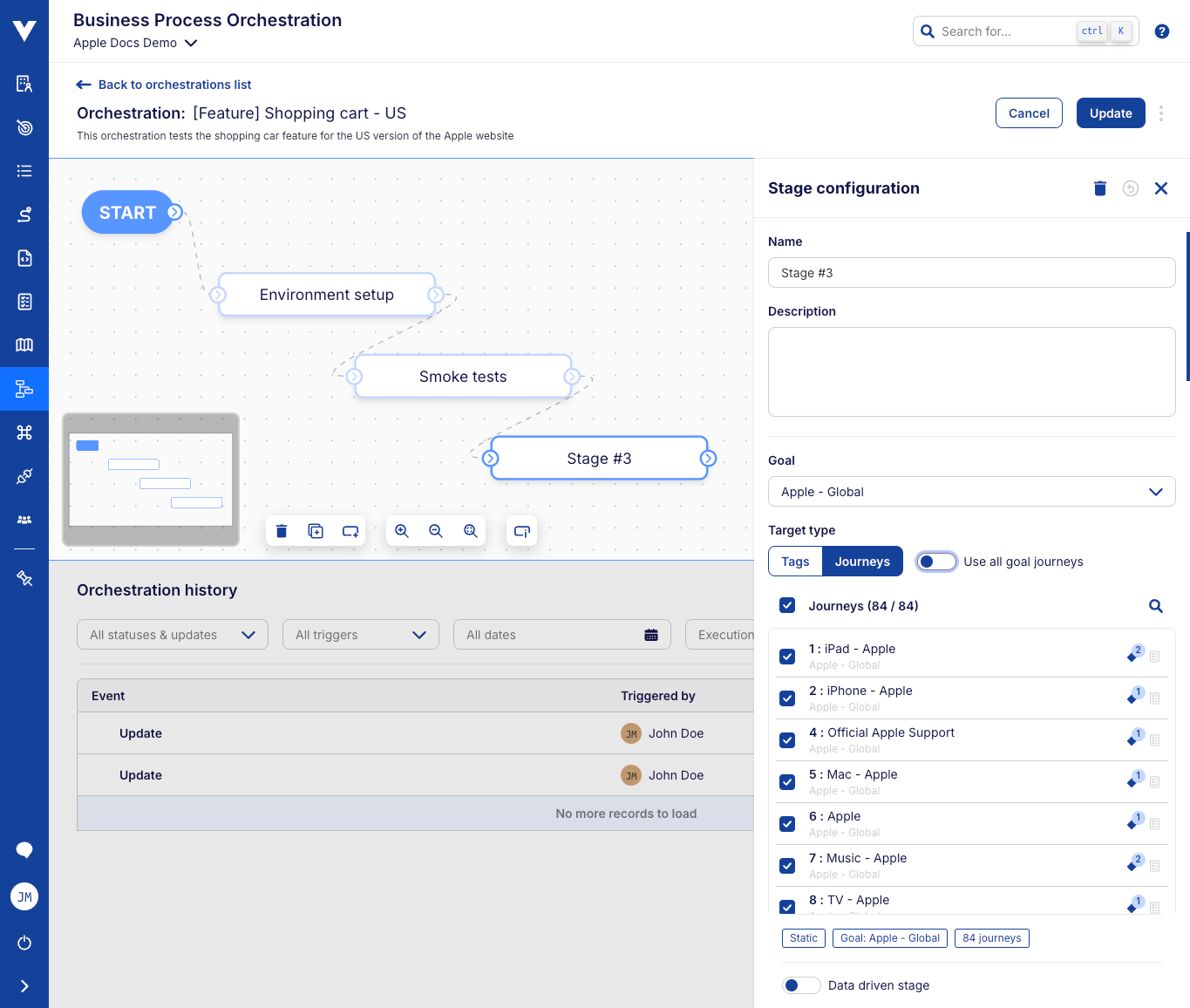
Task: Select the Tags target type tab
Action: 795,562
